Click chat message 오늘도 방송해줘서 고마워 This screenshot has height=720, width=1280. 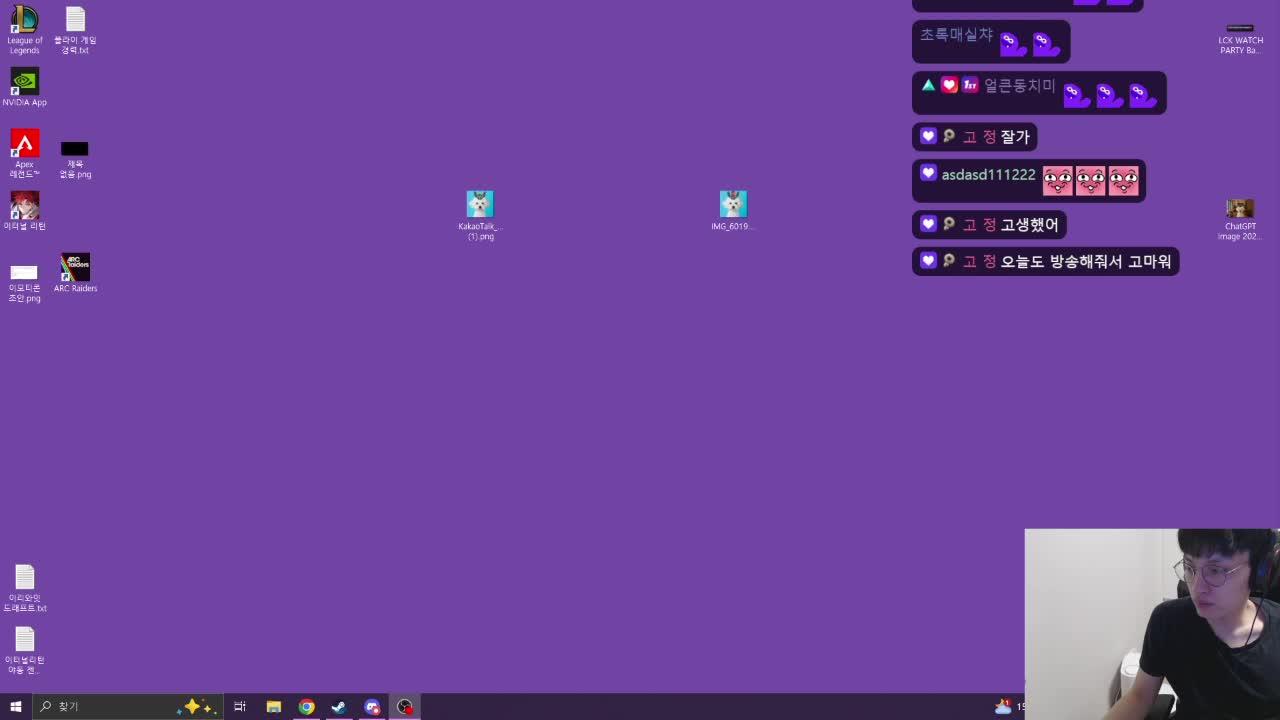coord(1086,261)
